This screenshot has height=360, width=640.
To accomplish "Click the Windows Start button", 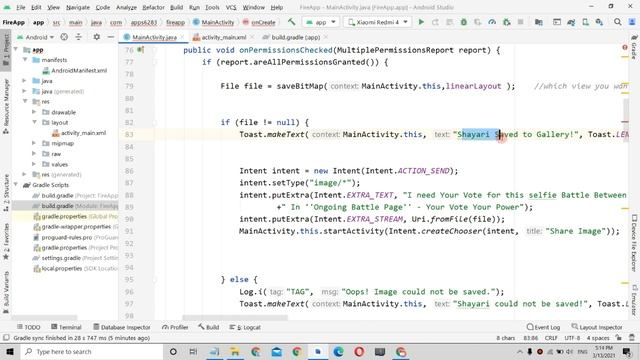I will [x=10, y=351].
